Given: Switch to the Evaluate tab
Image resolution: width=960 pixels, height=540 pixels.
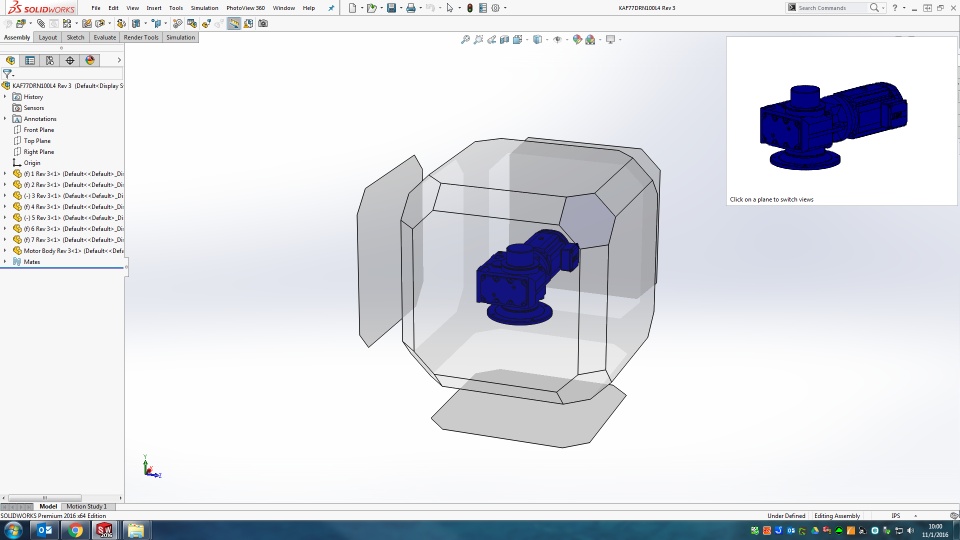Looking at the screenshot, I should (x=105, y=37).
